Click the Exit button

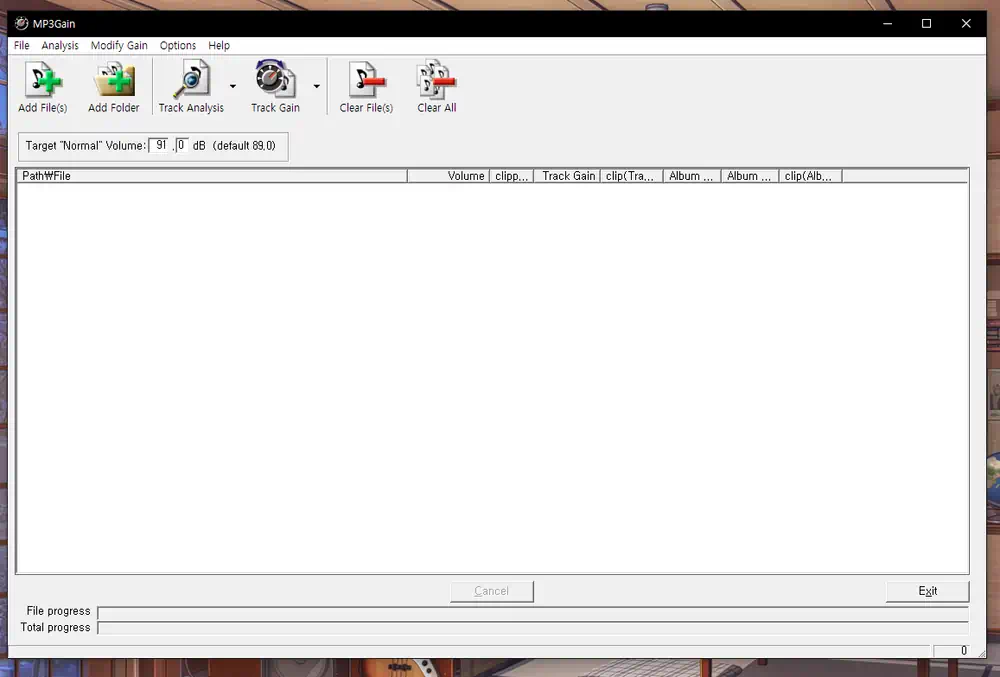point(927,591)
